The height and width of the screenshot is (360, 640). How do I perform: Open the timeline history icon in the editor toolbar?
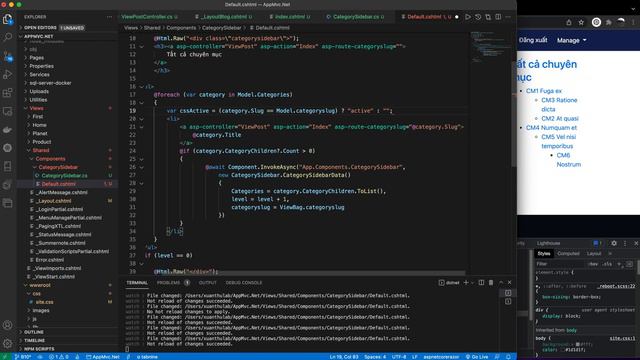478,17
